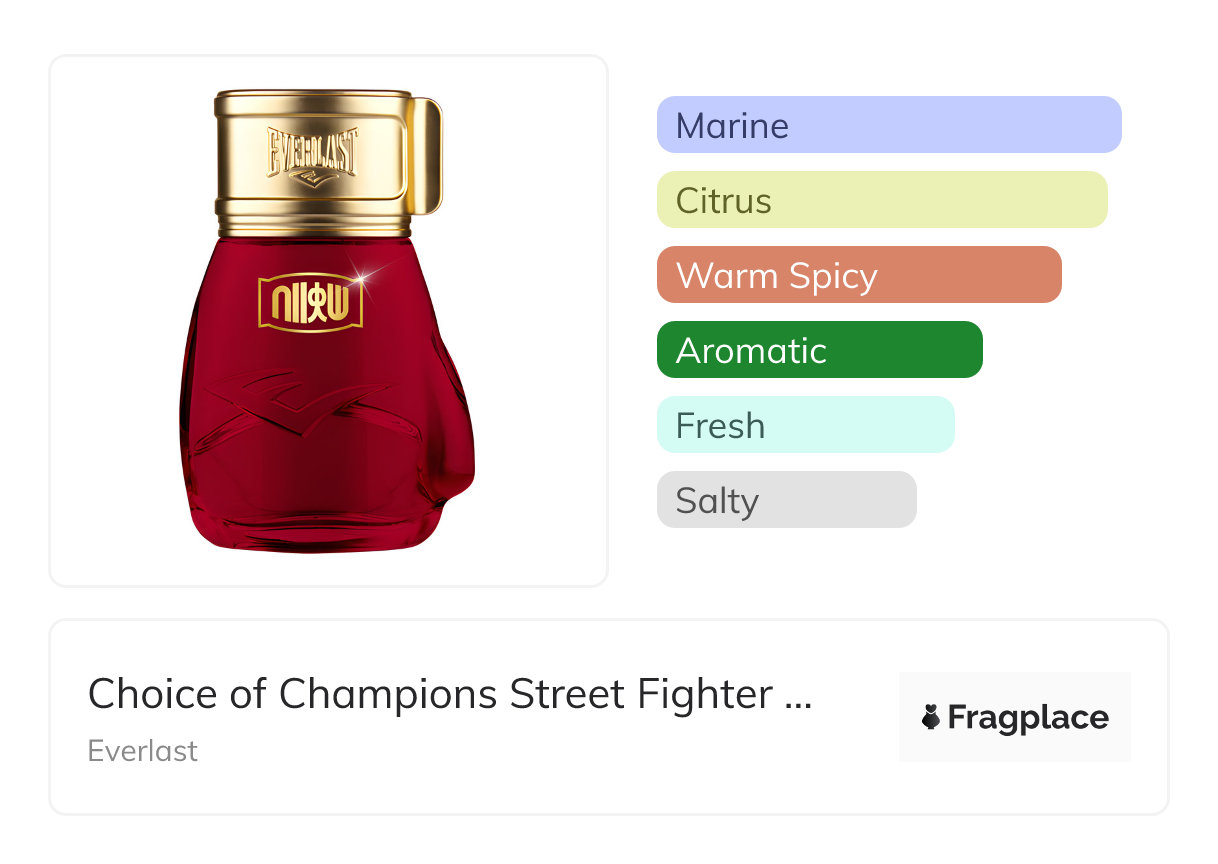The height and width of the screenshot is (864, 1218).
Task: Select the Citrus accord bar
Action: [x=881, y=200]
